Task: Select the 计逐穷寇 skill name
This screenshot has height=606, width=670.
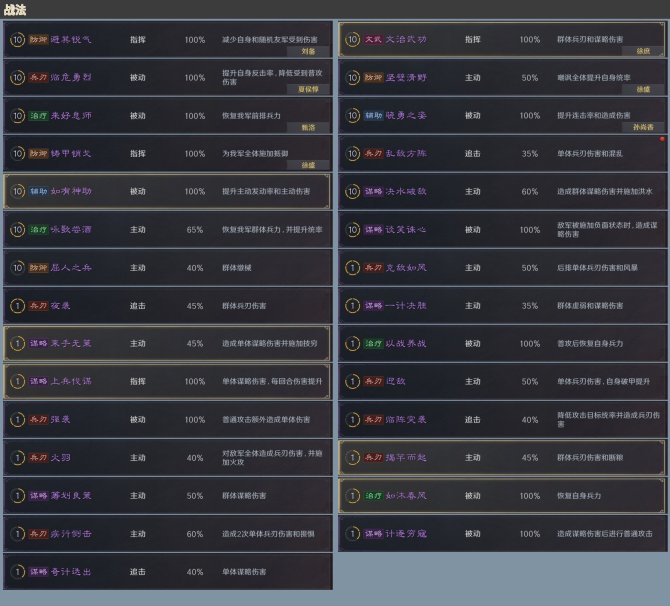Action: click(407, 533)
